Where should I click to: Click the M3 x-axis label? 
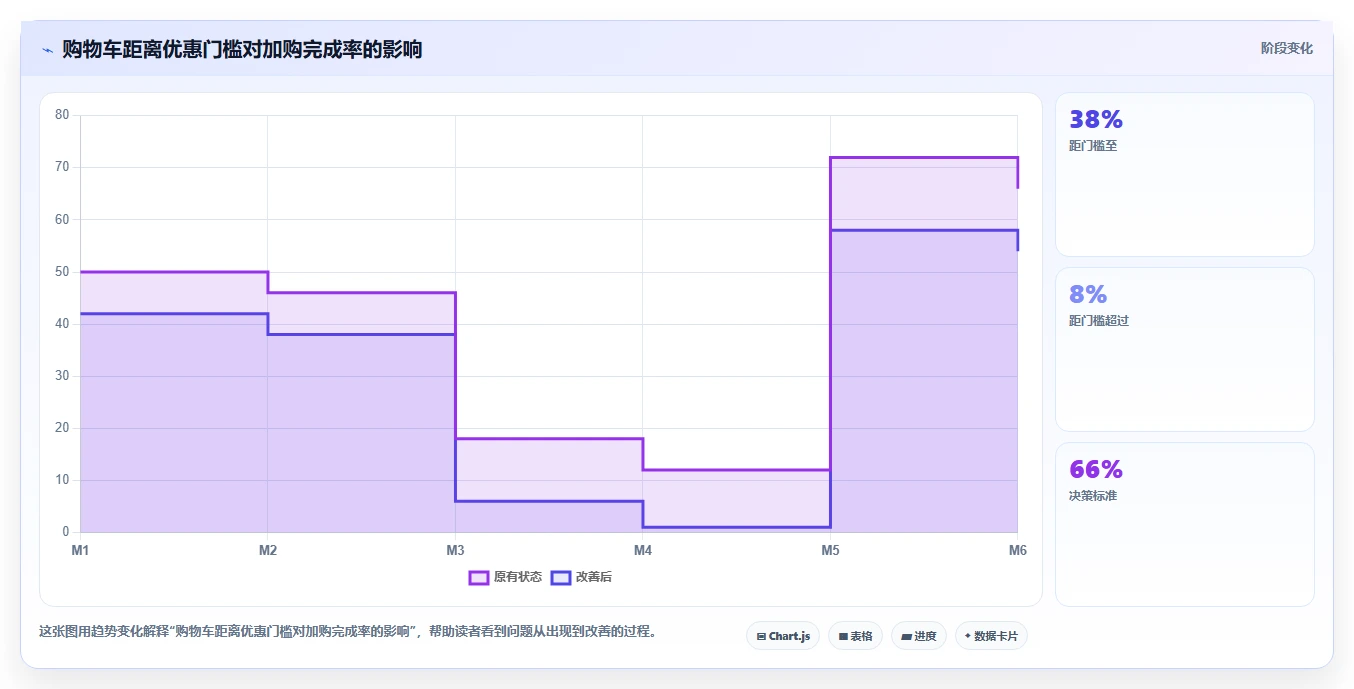[x=455, y=550]
